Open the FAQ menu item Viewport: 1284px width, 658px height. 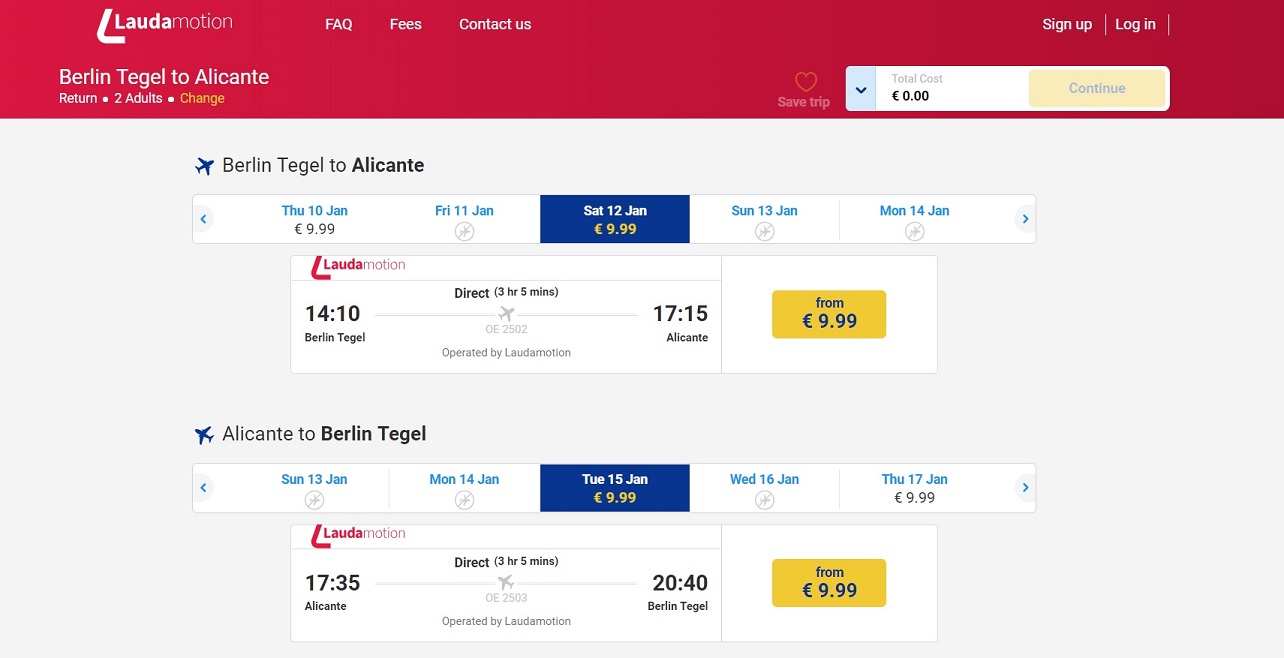point(339,24)
